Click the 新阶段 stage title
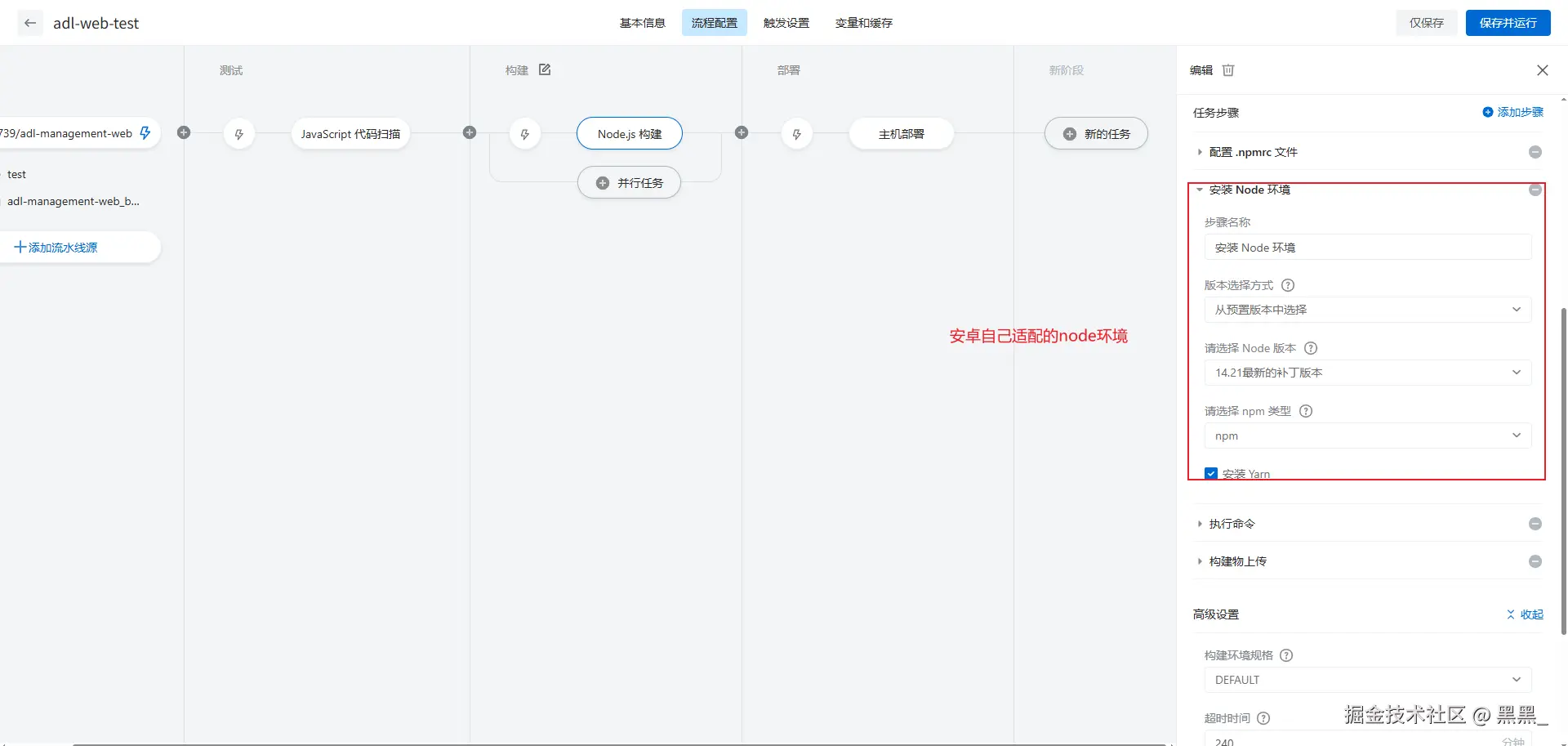 coord(1067,70)
